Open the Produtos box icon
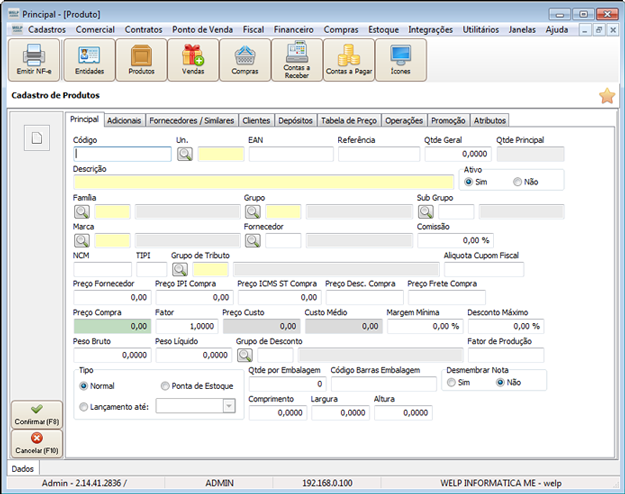 pyautogui.click(x=141, y=60)
